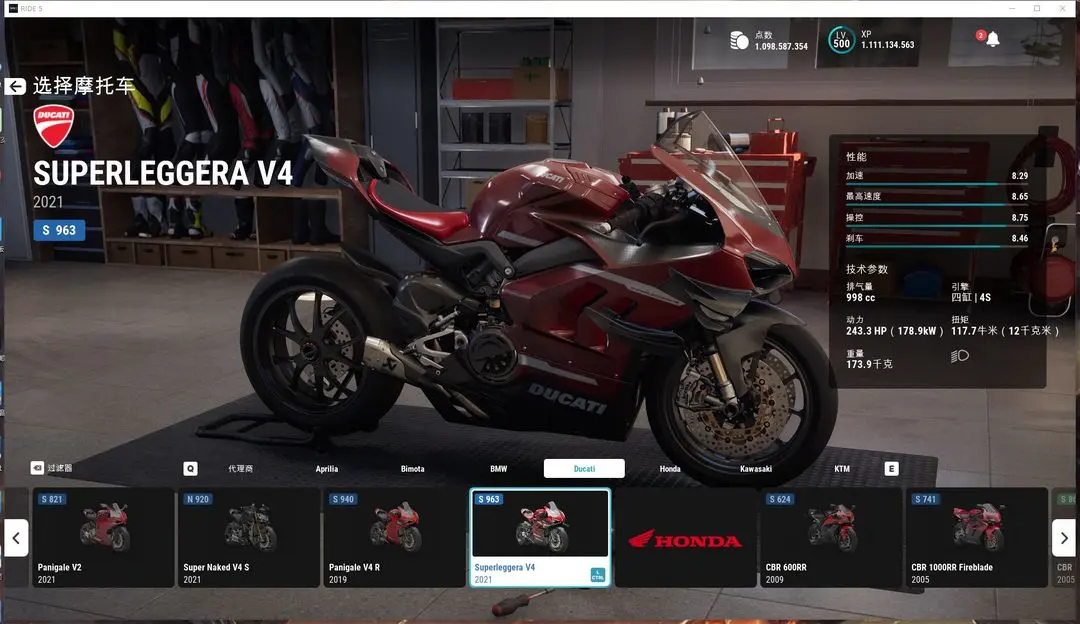Click the 173.9千克 weight value

click(869, 364)
